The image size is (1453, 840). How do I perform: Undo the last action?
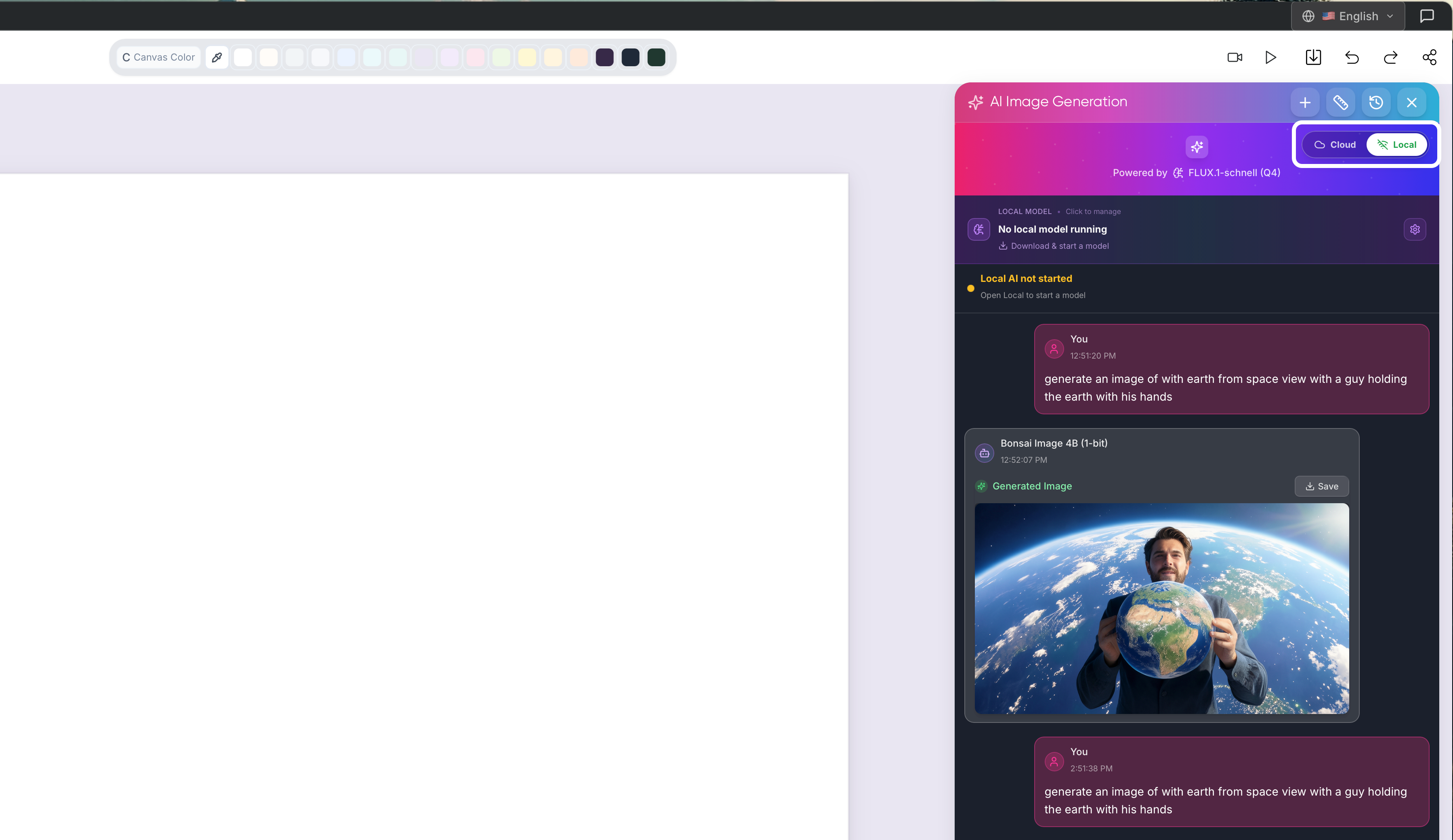click(1352, 57)
